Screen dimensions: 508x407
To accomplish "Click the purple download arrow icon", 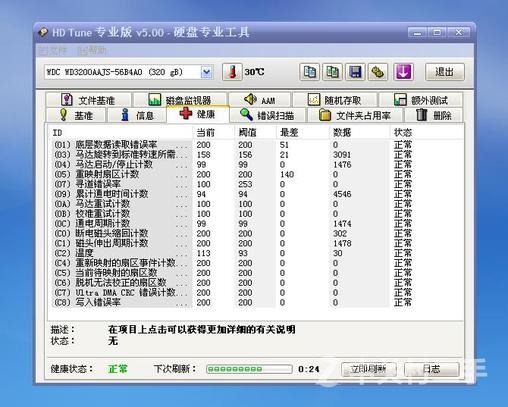I will pyautogui.click(x=404, y=72).
